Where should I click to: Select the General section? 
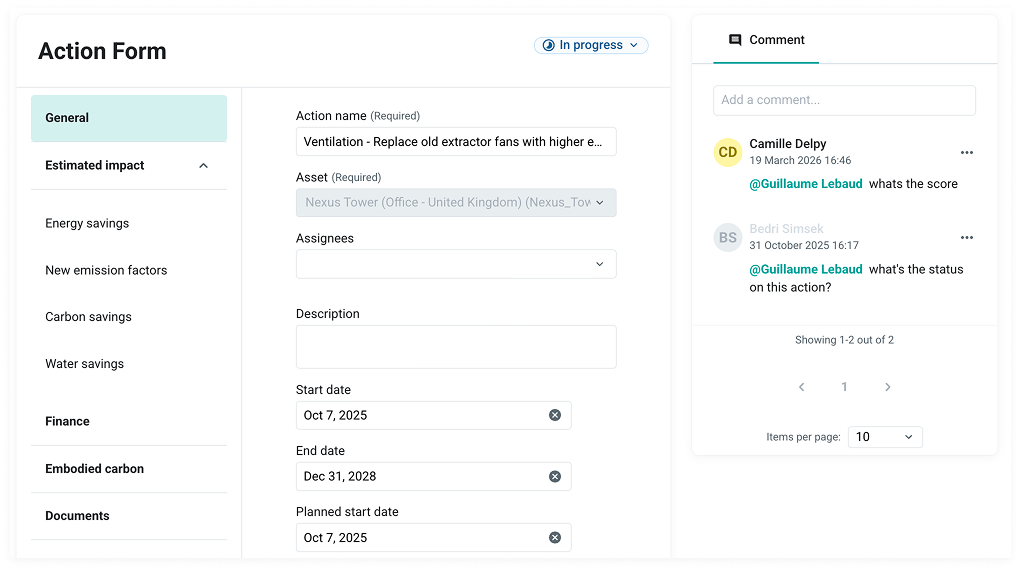pyautogui.click(x=129, y=118)
